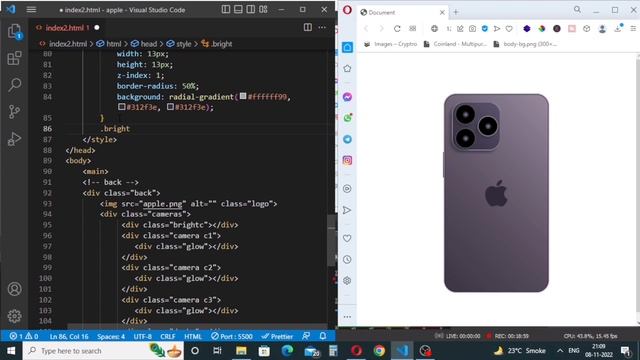This screenshot has height=360, width=640.
Task: Open the VS Code hamburger application menu
Action: coord(31,9)
